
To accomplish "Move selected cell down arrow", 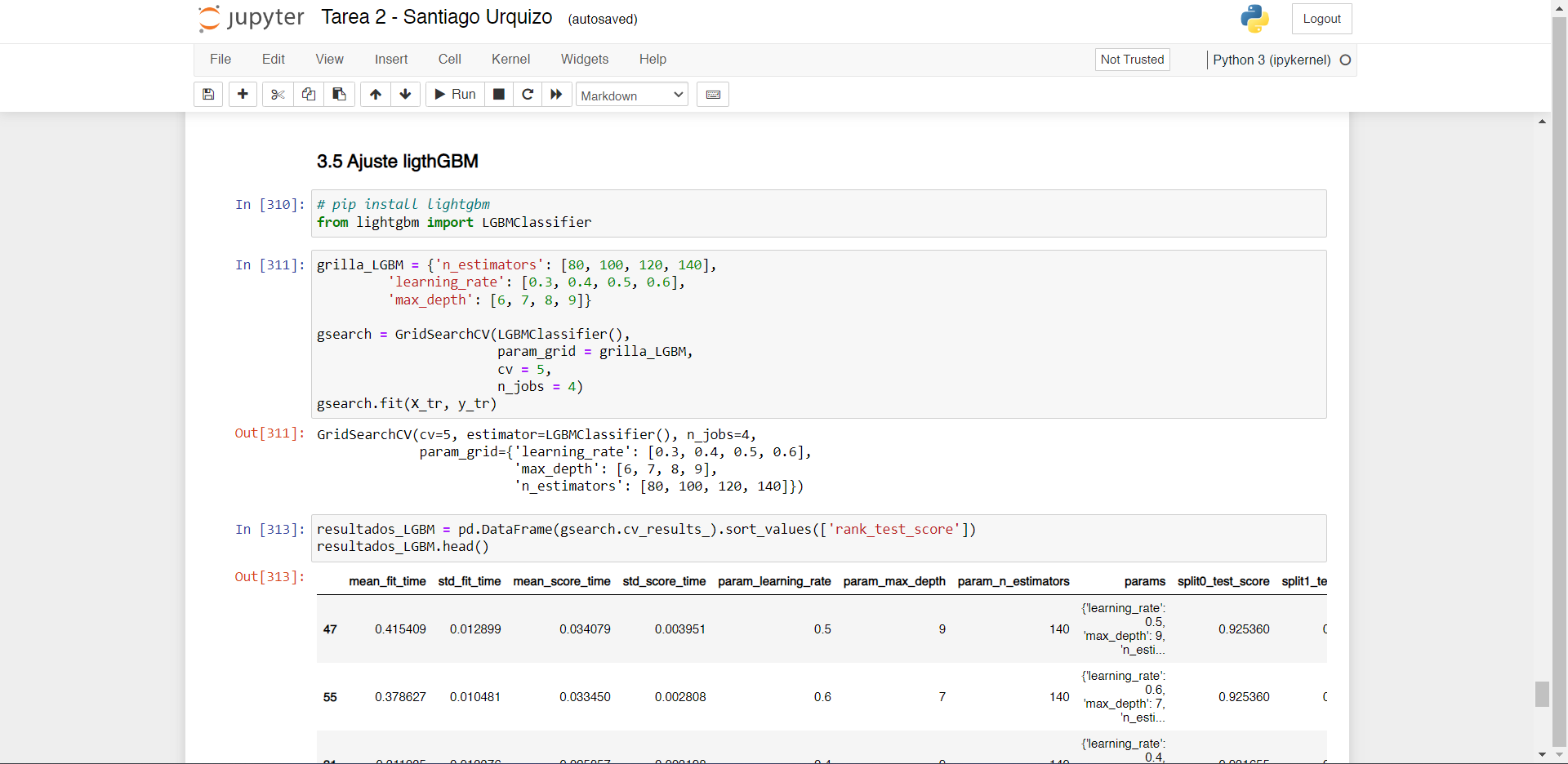I will tap(405, 95).
